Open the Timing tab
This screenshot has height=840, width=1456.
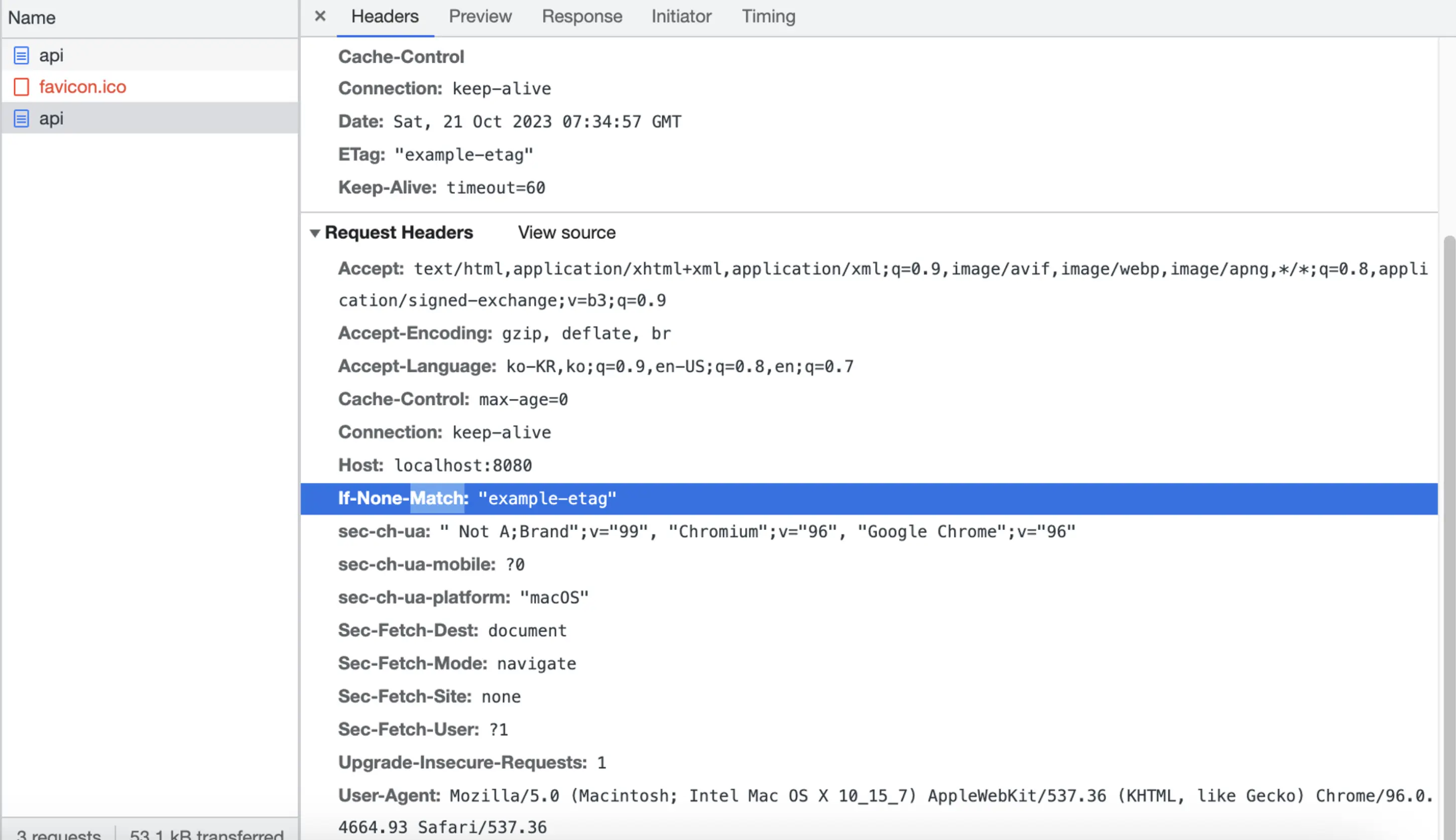(768, 16)
